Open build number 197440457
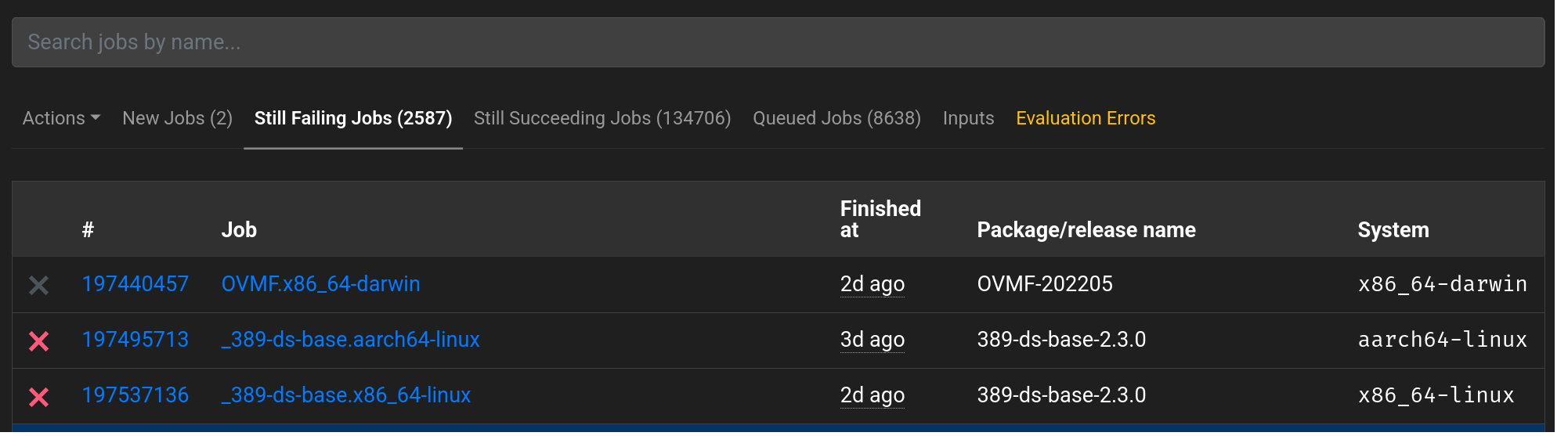This screenshot has width=1568, height=436. [x=135, y=283]
